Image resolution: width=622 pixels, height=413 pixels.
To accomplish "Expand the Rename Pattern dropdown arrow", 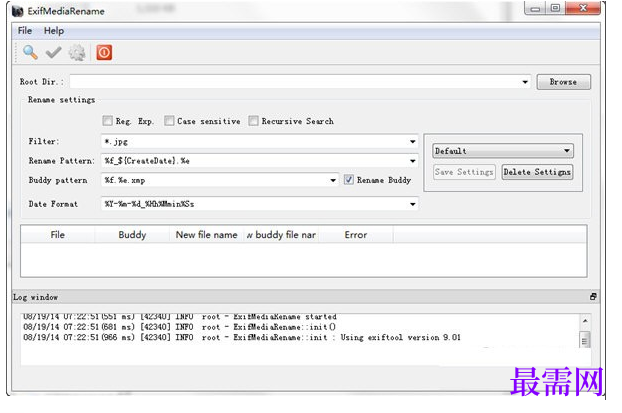I will [x=413, y=161].
